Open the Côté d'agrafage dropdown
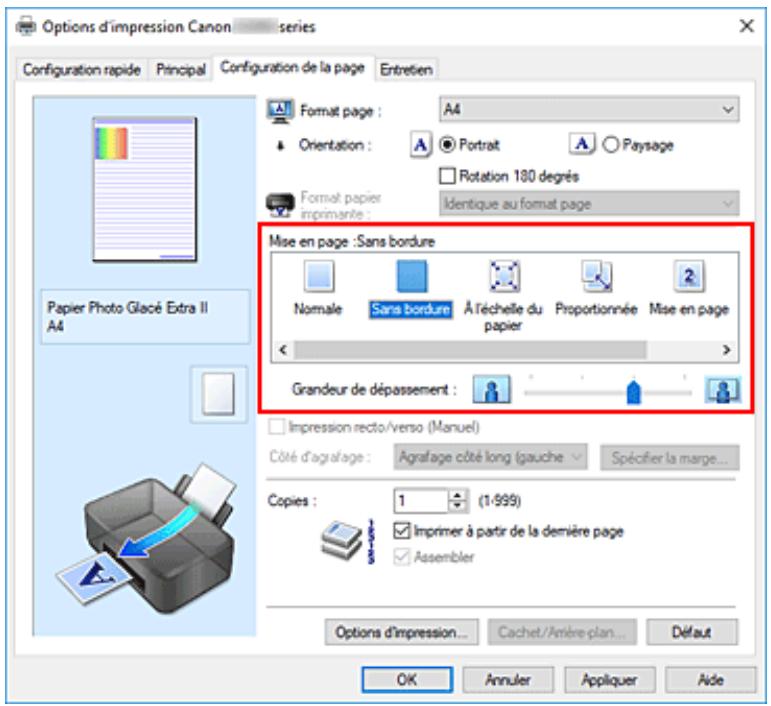771x706 pixels. point(490,457)
